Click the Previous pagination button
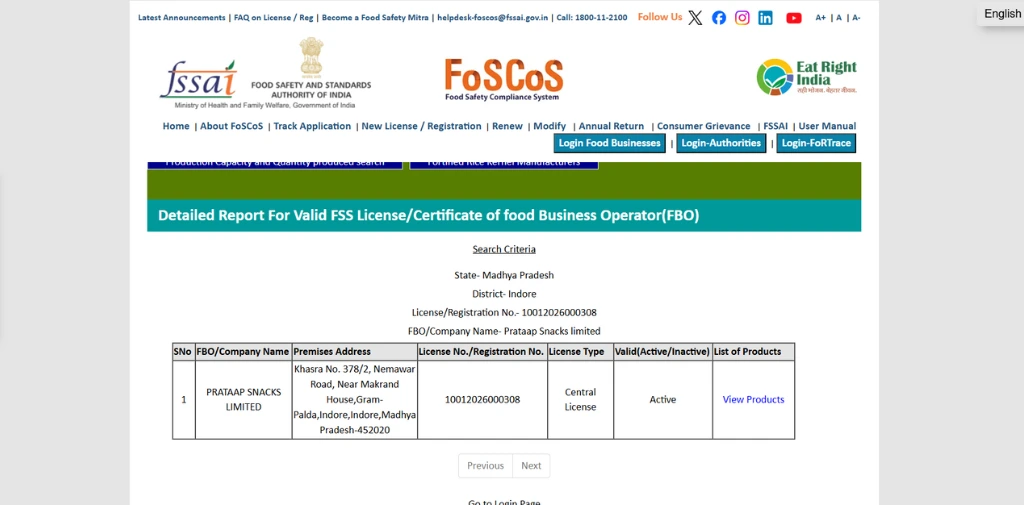Image resolution: width=1024 pixels, height=505 pixels. [x=485, y=465]
